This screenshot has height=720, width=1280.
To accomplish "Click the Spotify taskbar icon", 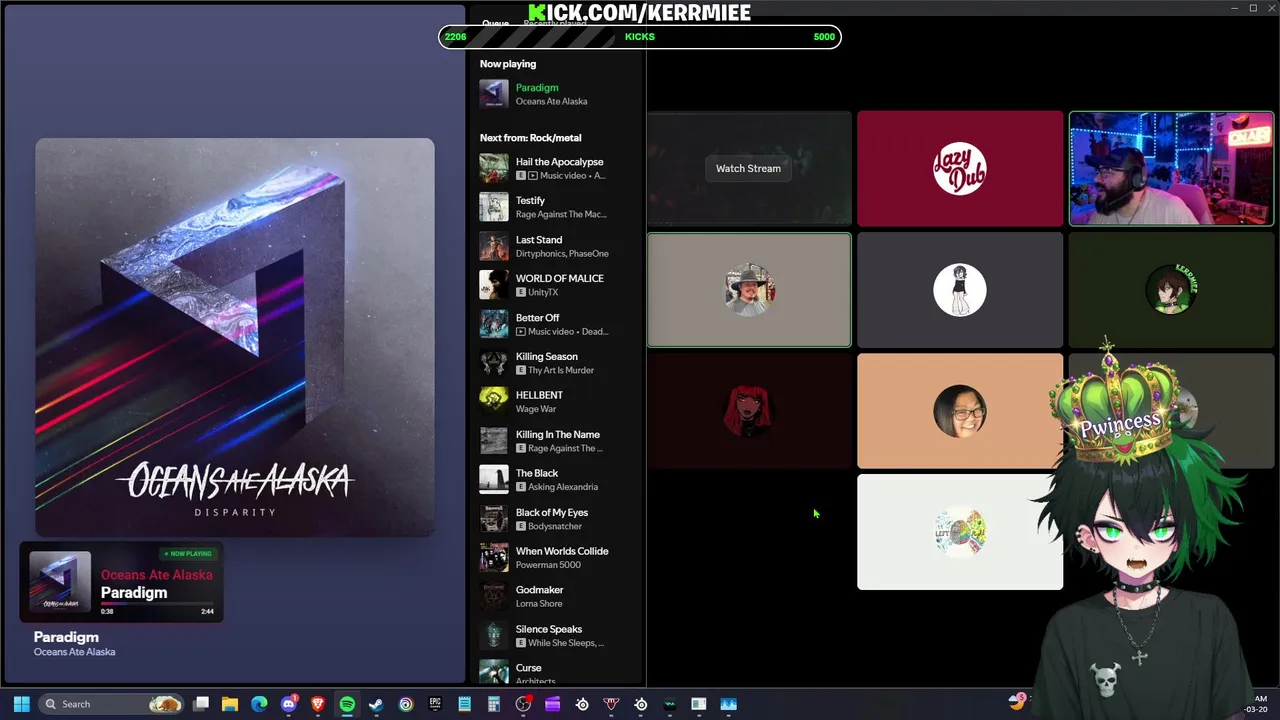I will click(347, 704).
